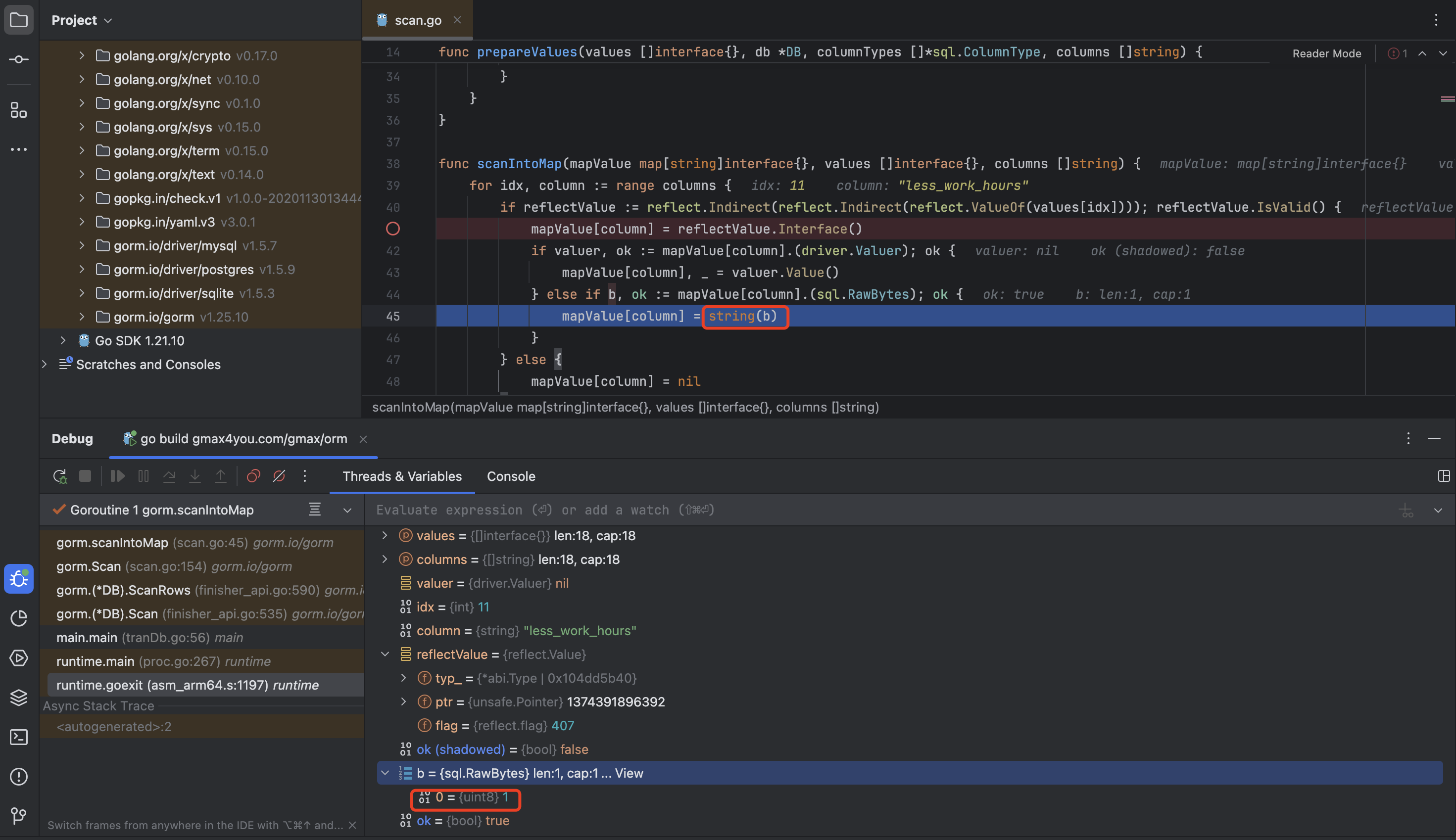Select the Threads & Variables tab
The image size is (1456, 840).
pos(402,476)
